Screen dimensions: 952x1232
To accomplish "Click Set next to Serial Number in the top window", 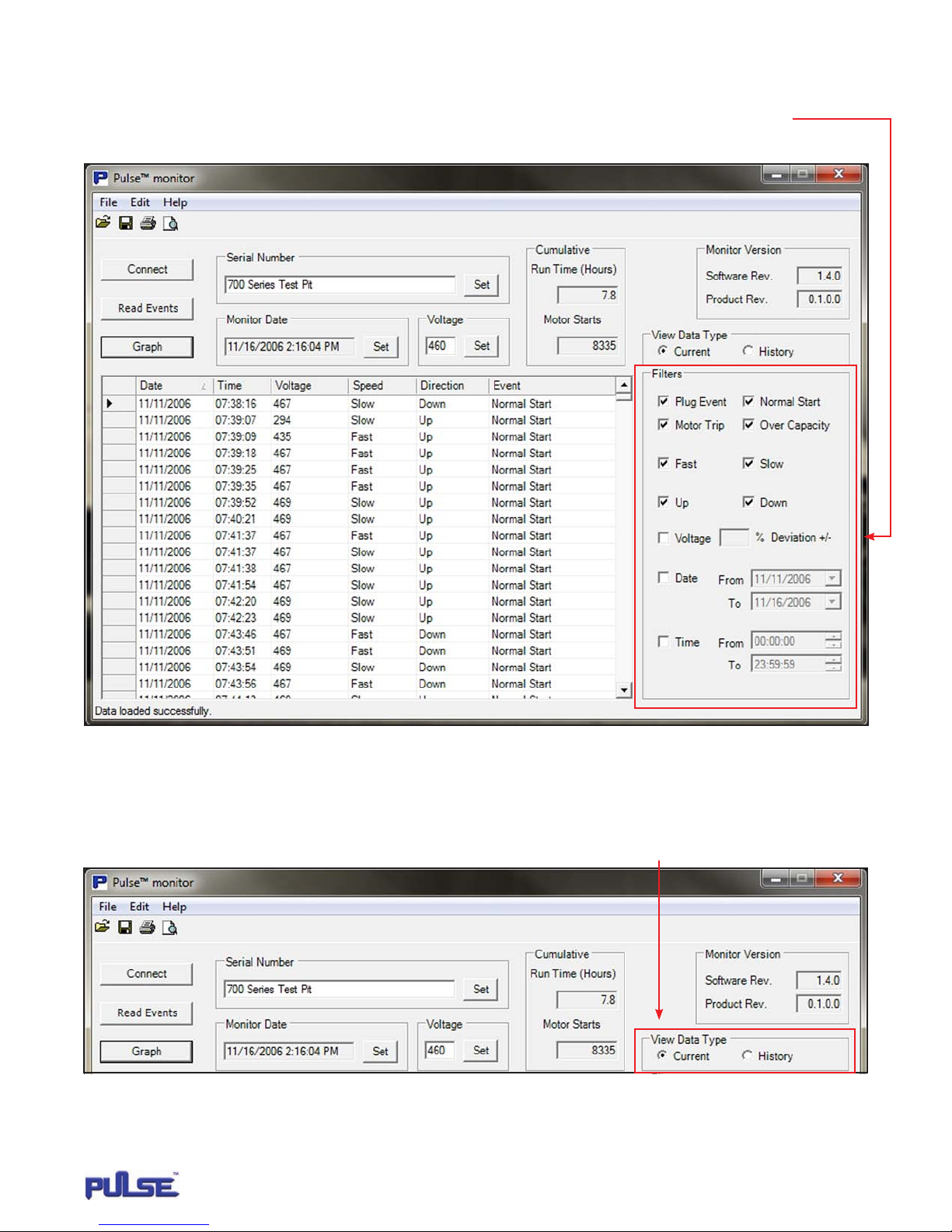I will 482,284.
